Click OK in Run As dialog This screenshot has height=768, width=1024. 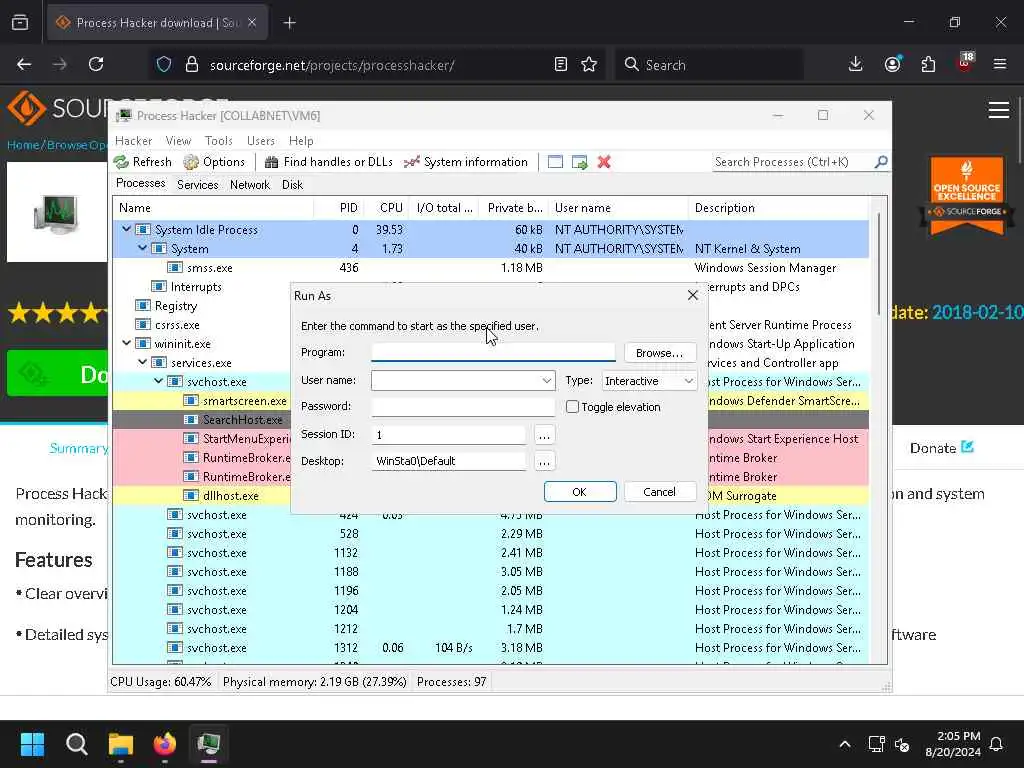point(579,492)
